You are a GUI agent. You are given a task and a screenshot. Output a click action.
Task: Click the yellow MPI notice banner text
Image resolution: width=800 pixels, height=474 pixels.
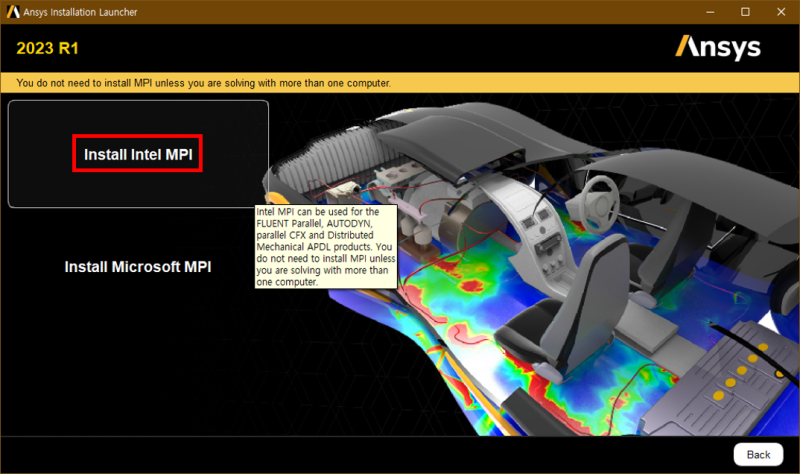tap(204, 83)
